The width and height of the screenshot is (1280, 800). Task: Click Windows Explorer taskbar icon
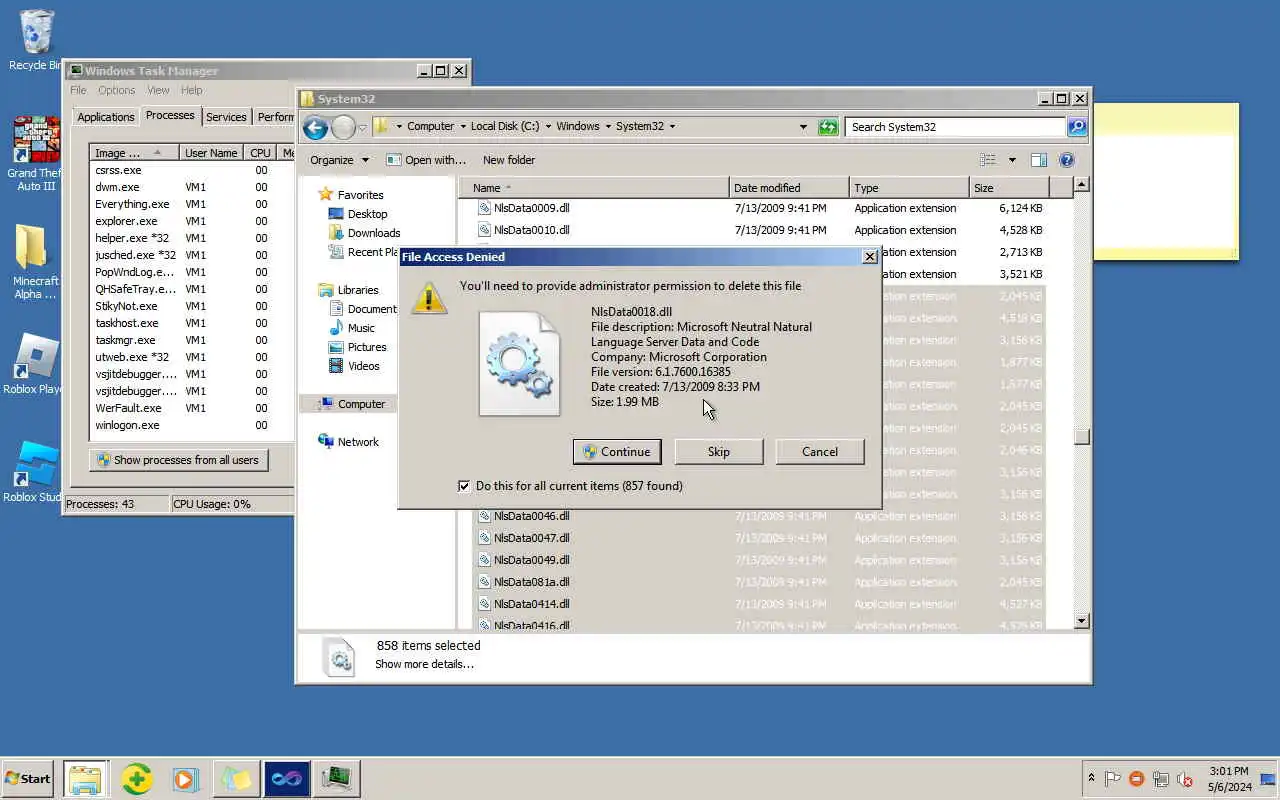pyautogui.click(x=86, y=778)
